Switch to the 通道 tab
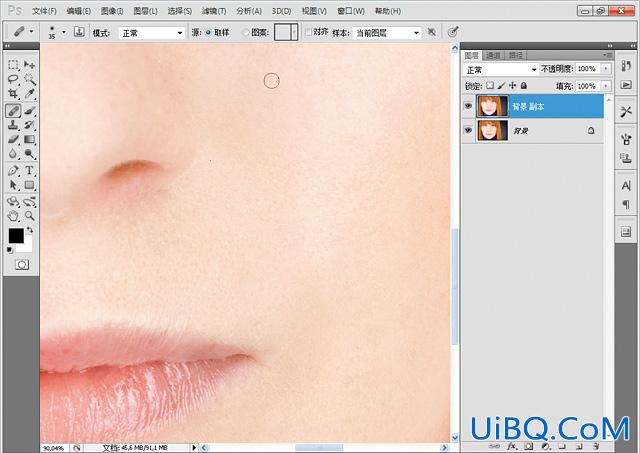The width and height of the screenshot is (640, 453). [x=493, y=55]
